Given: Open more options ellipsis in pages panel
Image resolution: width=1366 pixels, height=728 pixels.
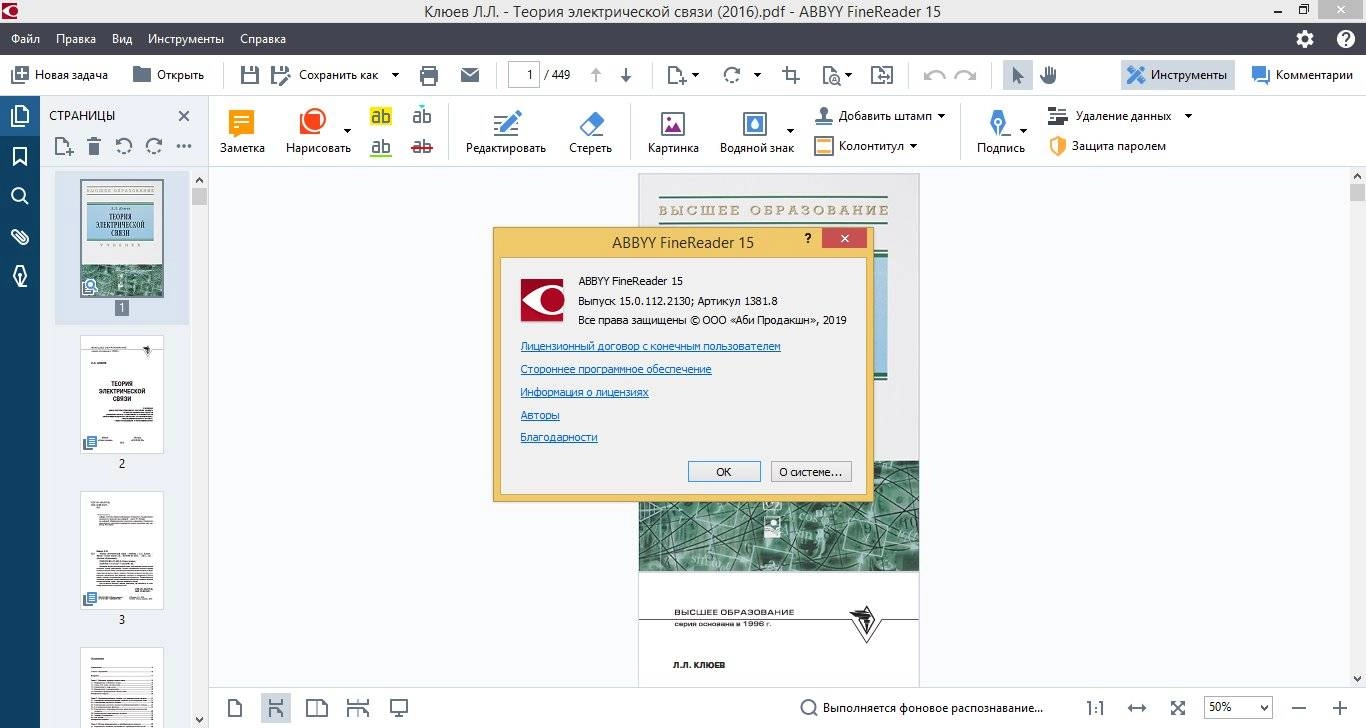Looking at the screenshot, I should pyautogui.click(x=184, y=147).
